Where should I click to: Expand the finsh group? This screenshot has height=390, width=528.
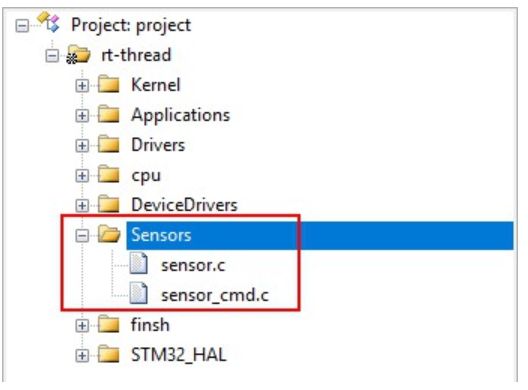click(82, 325)
